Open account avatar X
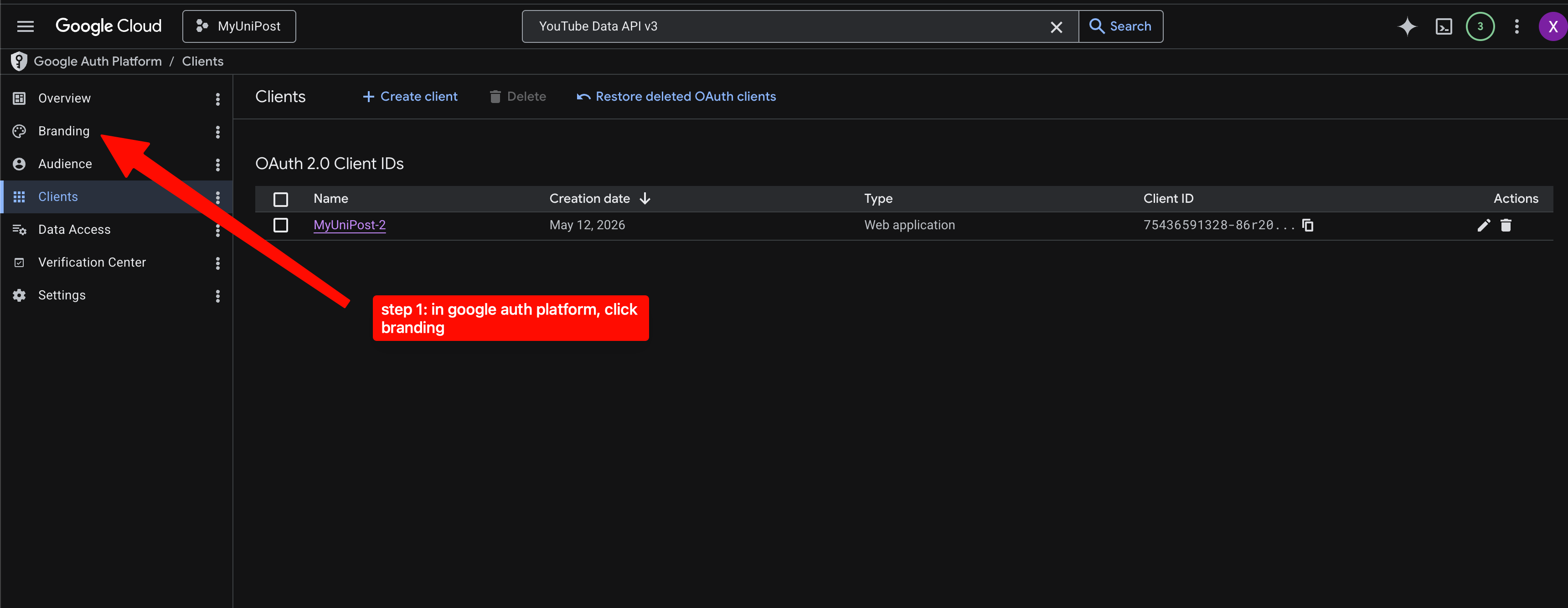1568x608 pixels. (x=1552, y=26)
